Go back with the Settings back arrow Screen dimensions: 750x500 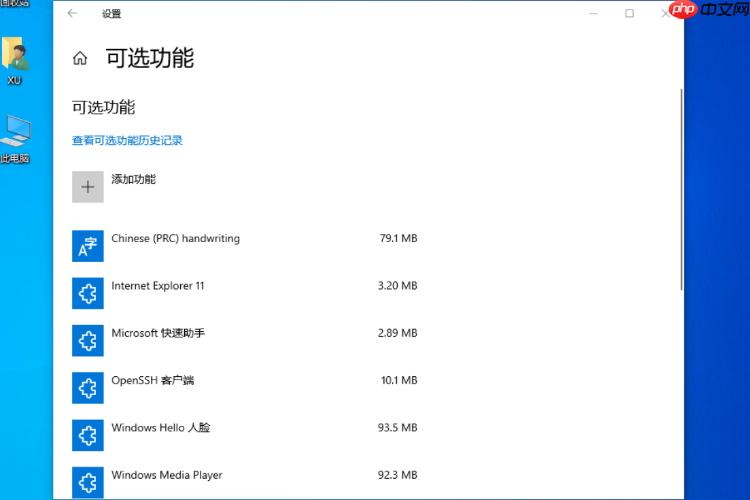click(x=72, y=13)
